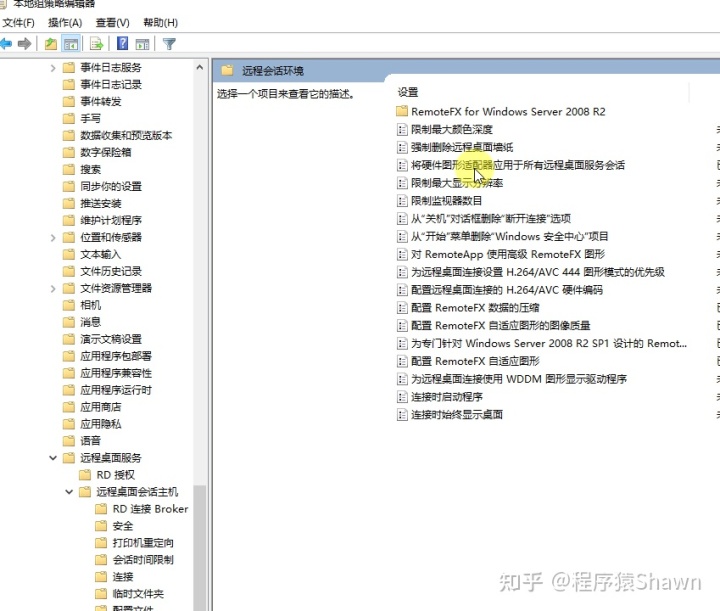
Task: Expand the 事件日志服务 tree node
Action: point(53,68)
